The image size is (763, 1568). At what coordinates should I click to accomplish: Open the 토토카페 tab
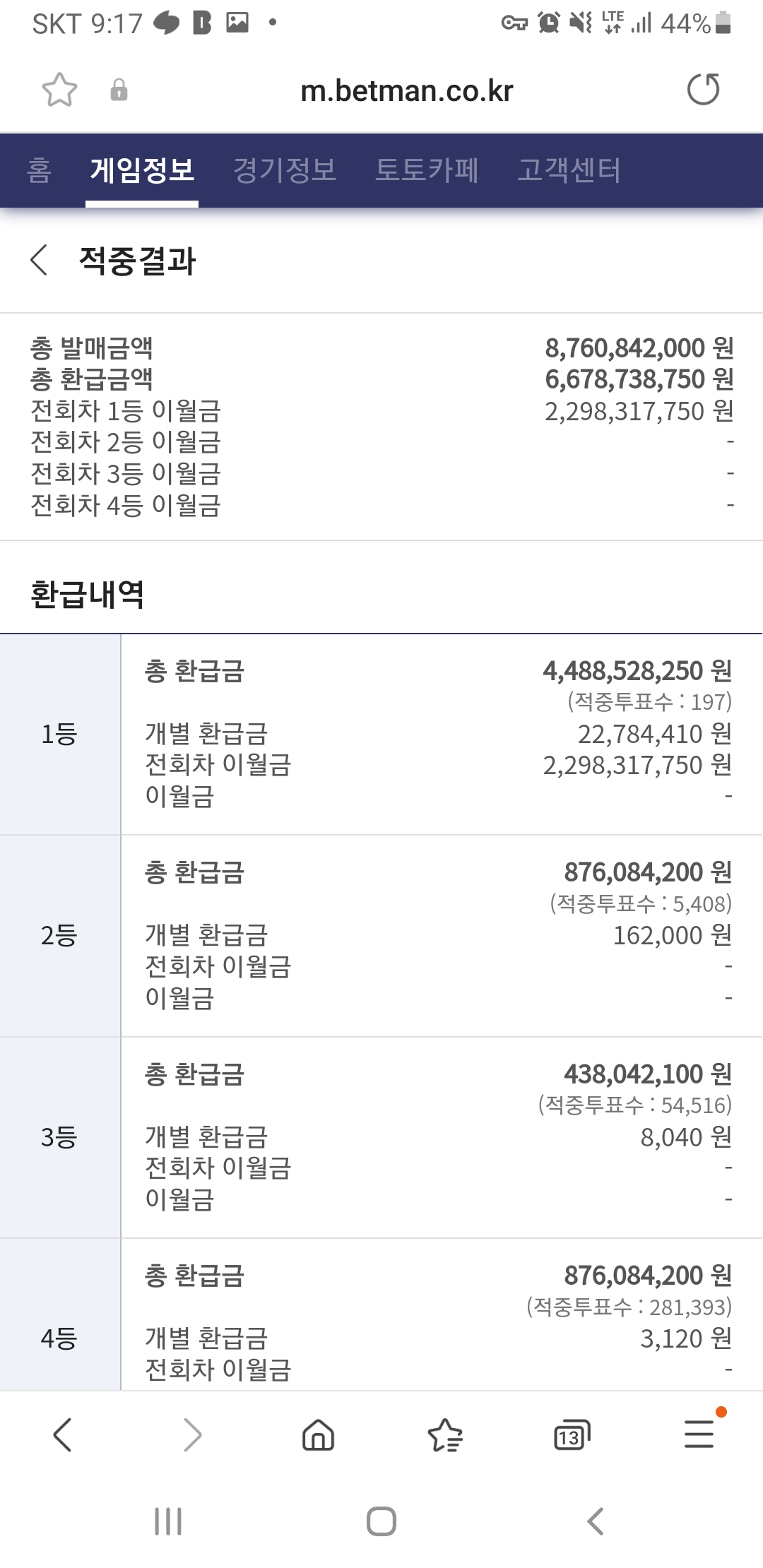click(427, 170)
